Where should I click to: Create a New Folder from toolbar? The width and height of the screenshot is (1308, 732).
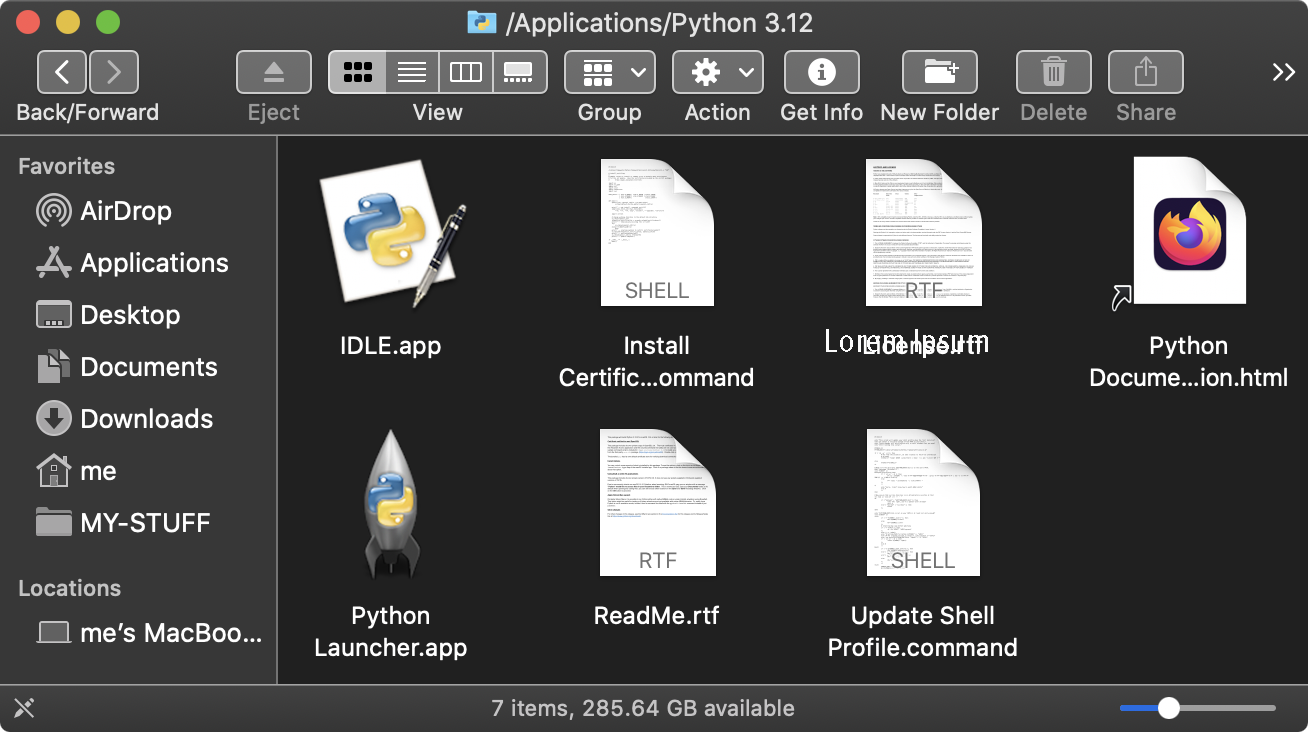point(939,72)
